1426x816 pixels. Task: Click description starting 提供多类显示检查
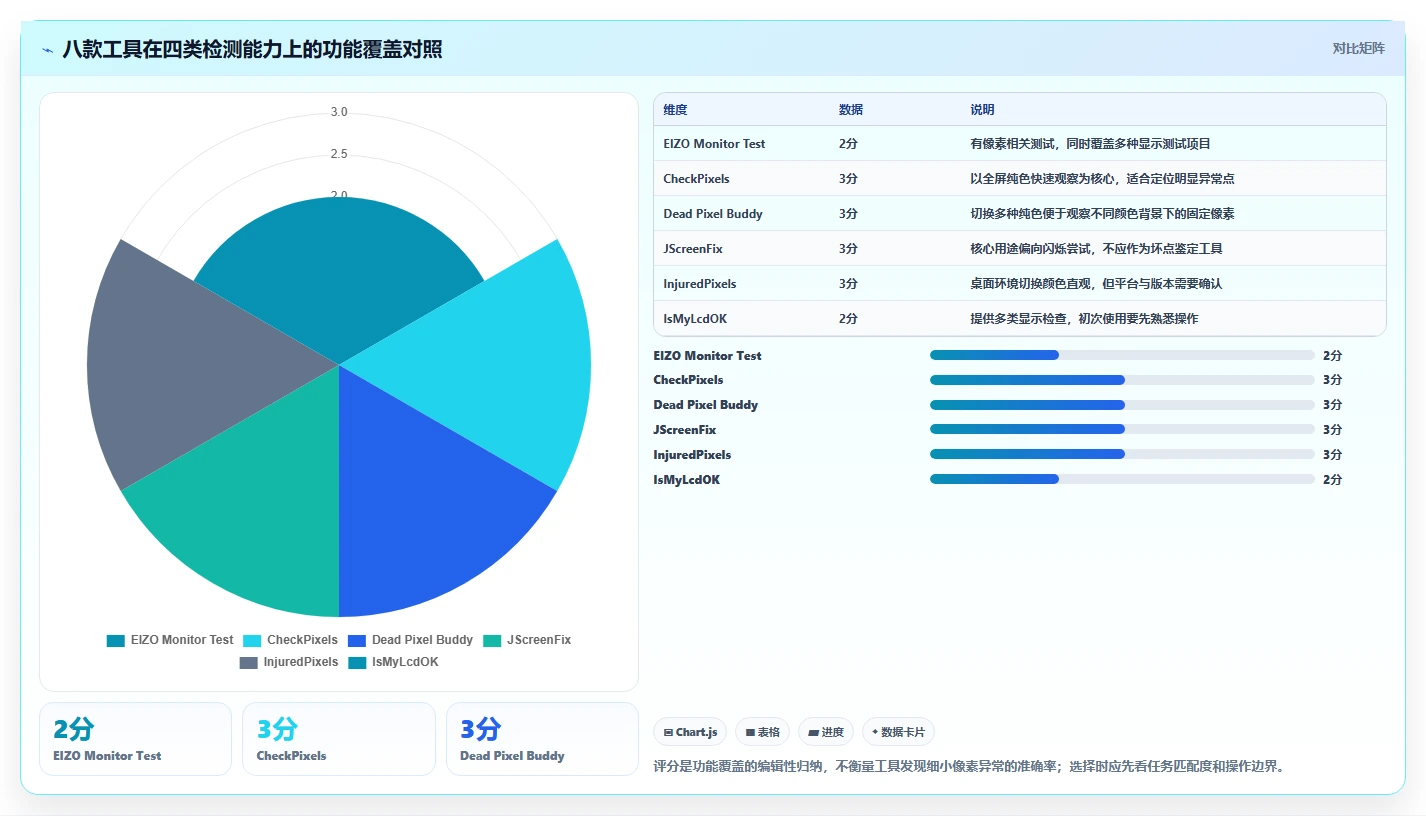1084,319
